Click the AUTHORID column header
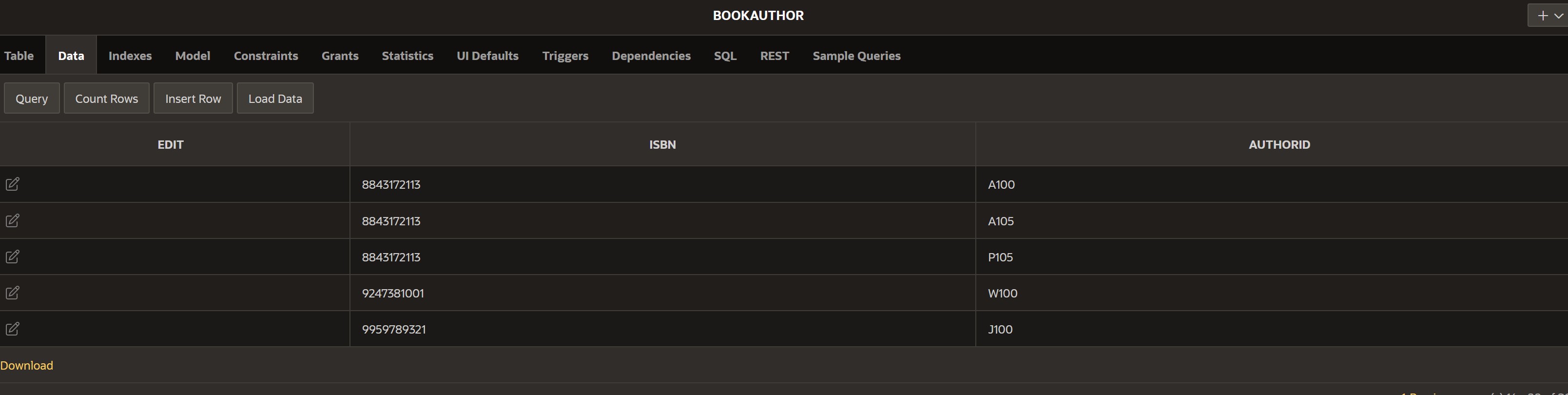 [x=1279, y=144]
